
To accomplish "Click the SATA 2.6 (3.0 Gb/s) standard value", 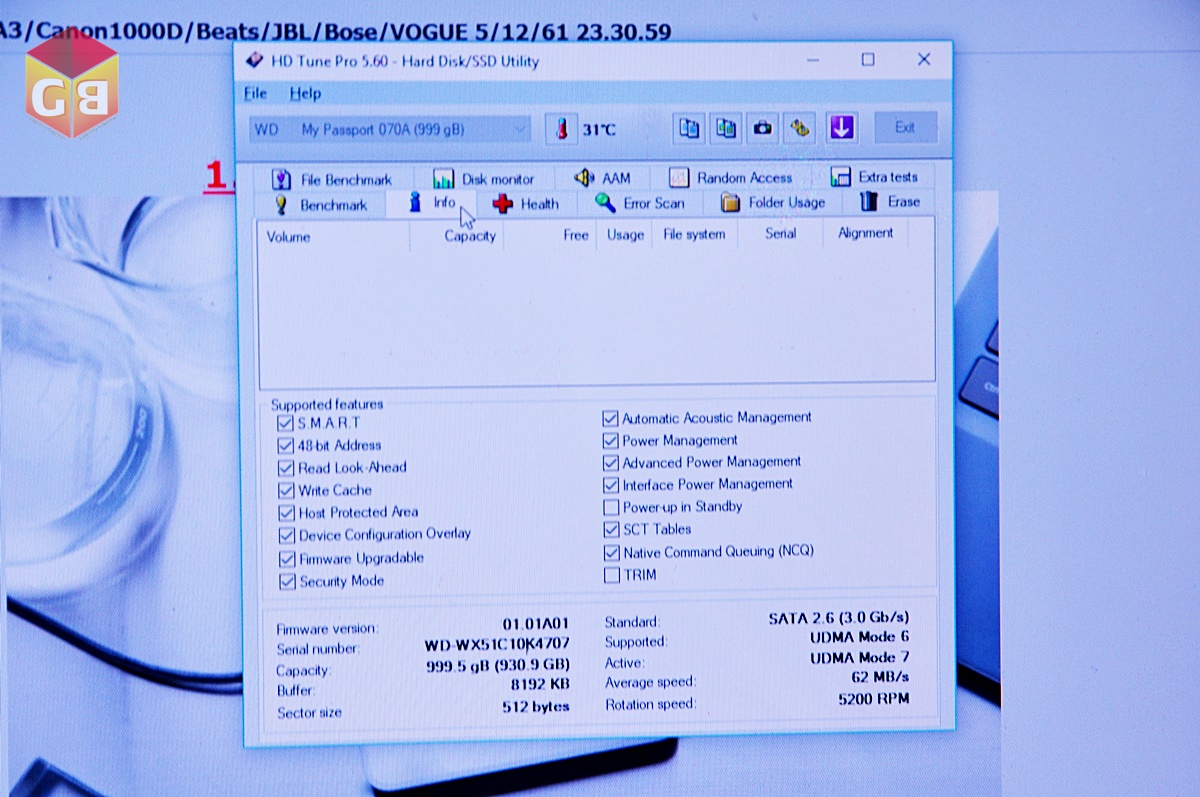I will click(x=838, y=618).
